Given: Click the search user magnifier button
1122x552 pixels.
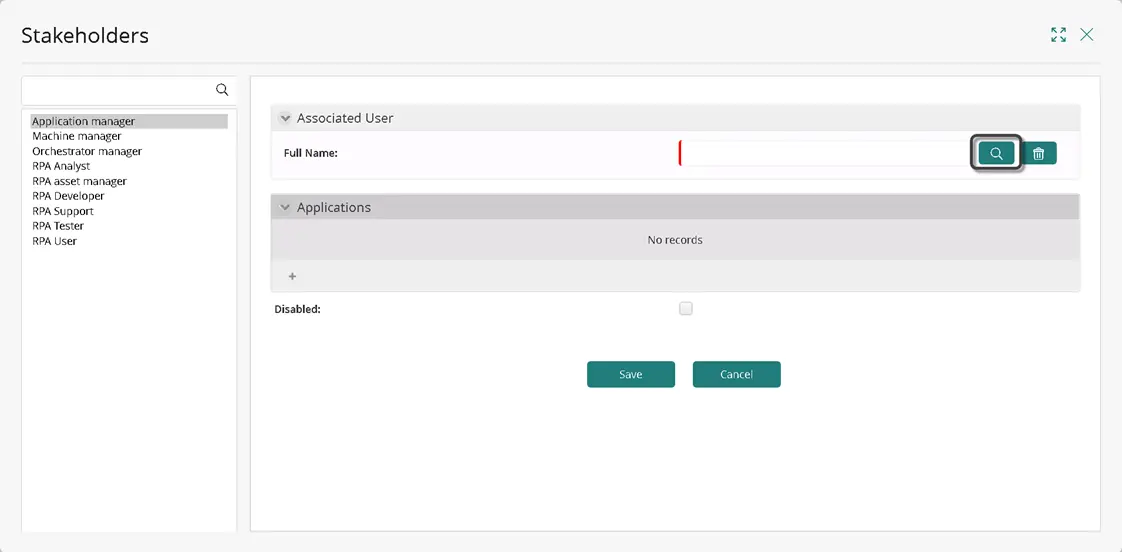Looking at the screenshot, I should [x=996, y=153].
